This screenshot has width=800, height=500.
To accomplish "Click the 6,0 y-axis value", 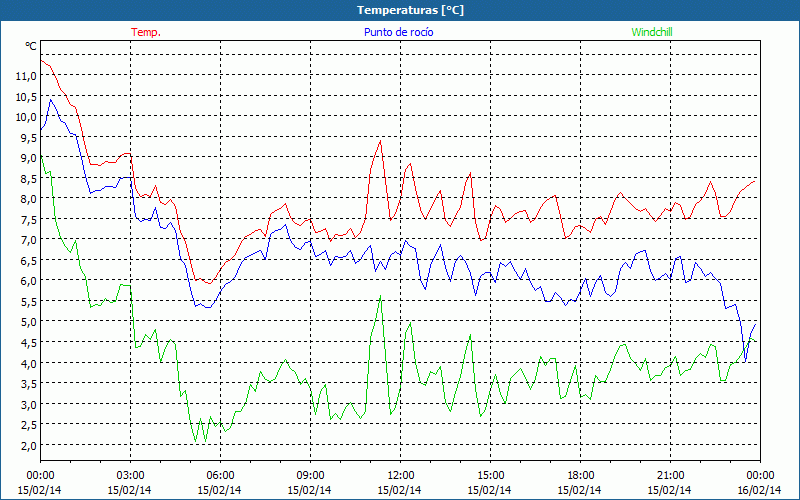I will 28,281.
